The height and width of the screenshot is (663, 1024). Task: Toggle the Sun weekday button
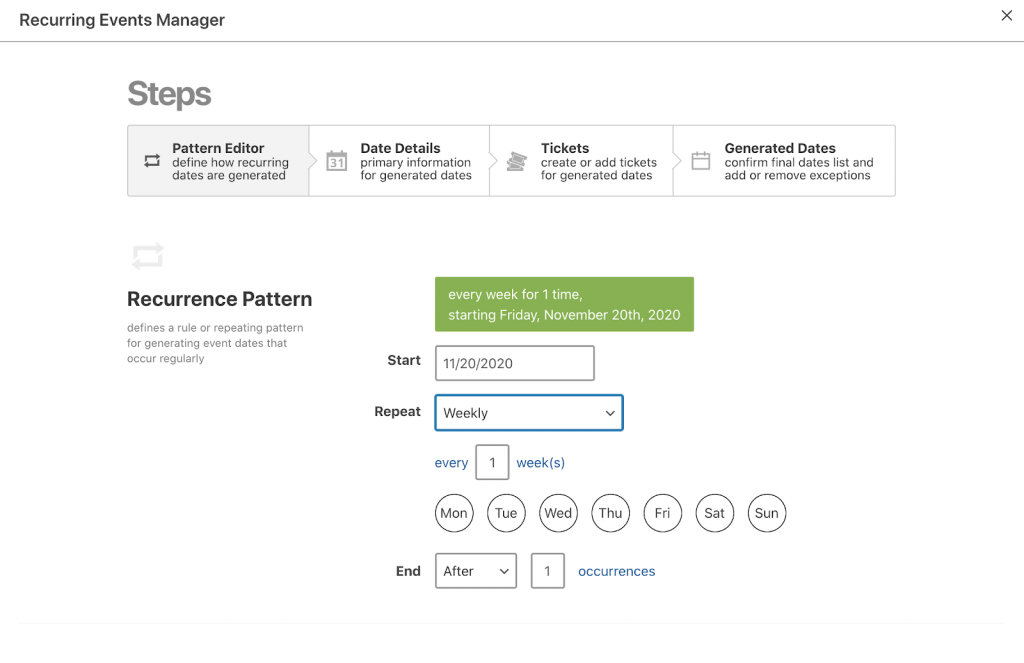[x=767, y=513]
